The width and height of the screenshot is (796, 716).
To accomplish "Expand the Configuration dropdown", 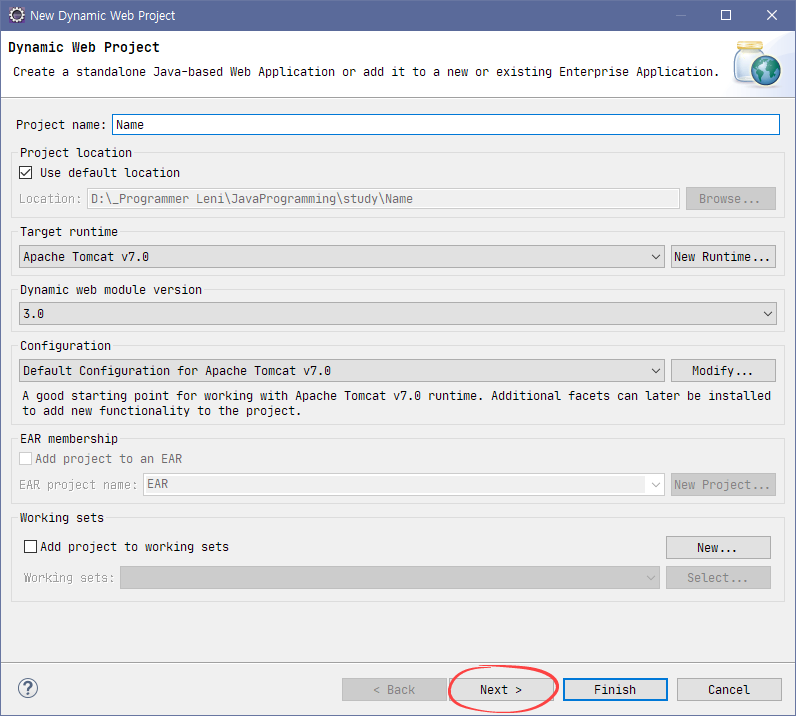I will (x=342, y=371).
